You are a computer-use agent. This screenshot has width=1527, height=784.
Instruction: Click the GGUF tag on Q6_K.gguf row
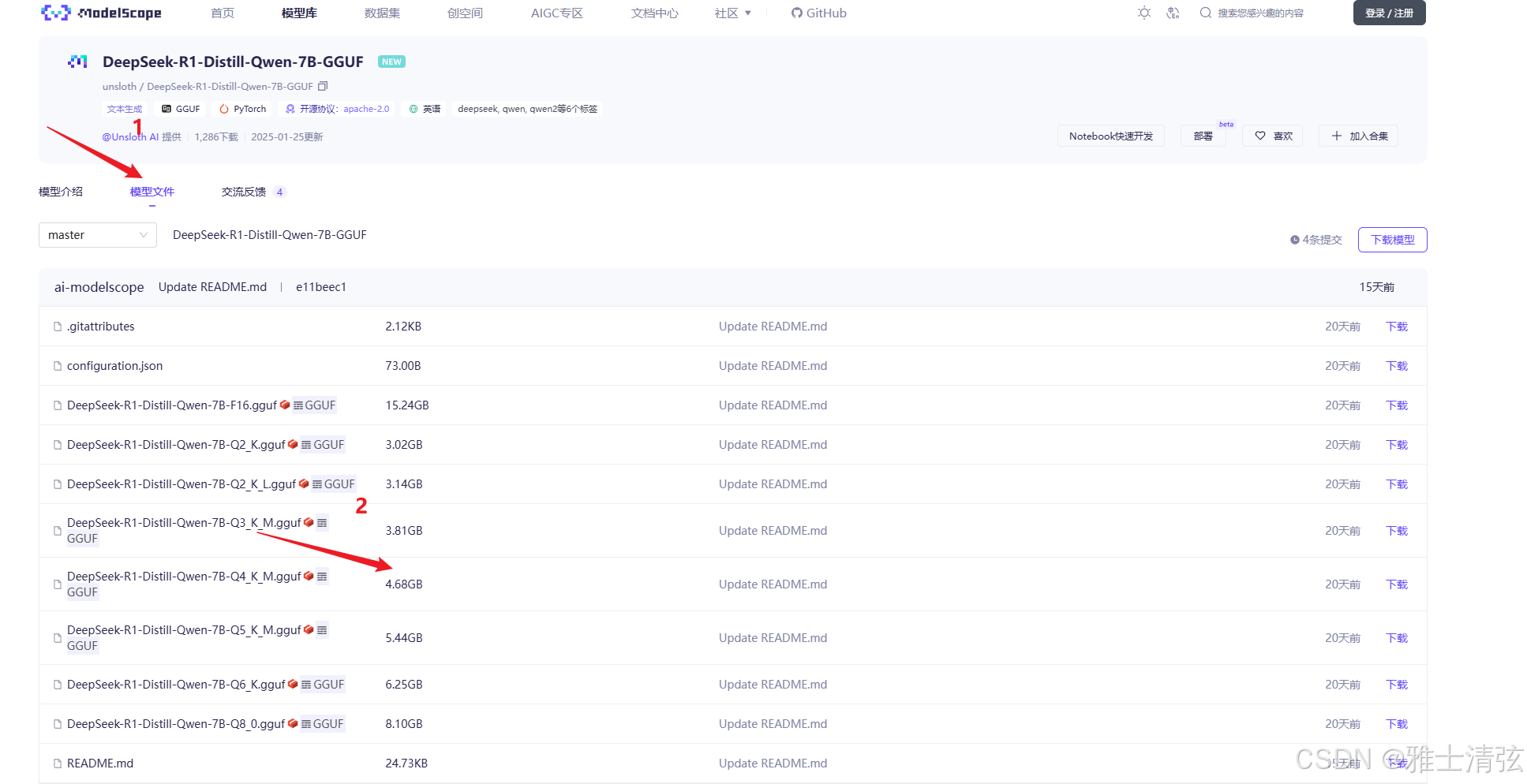point(323,685)
